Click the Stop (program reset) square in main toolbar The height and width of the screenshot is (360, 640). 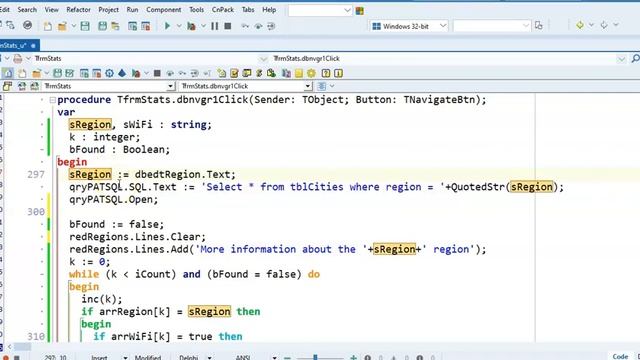click(x=228, y=26)
